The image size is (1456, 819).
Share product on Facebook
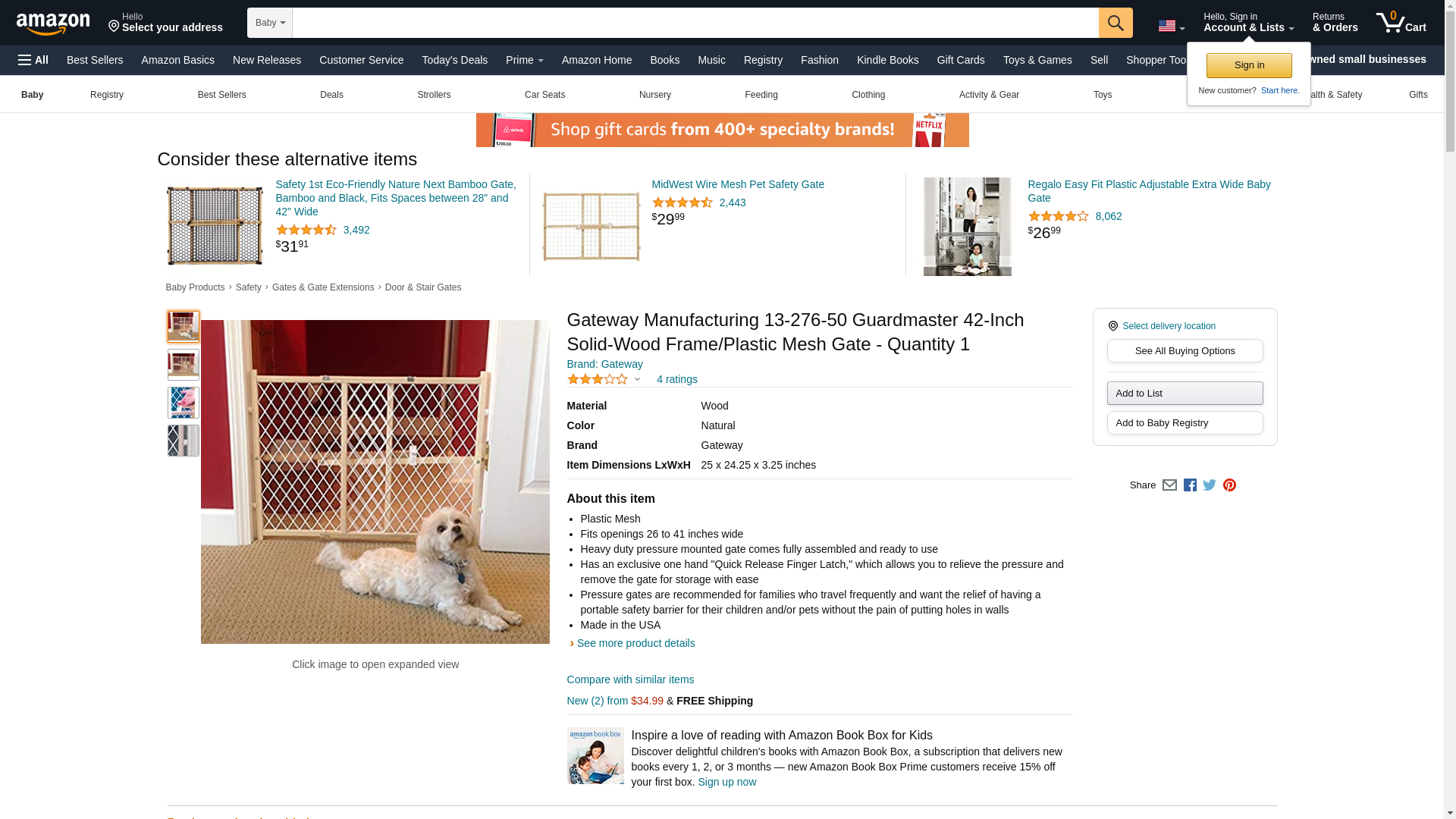tap(1190, 485)
